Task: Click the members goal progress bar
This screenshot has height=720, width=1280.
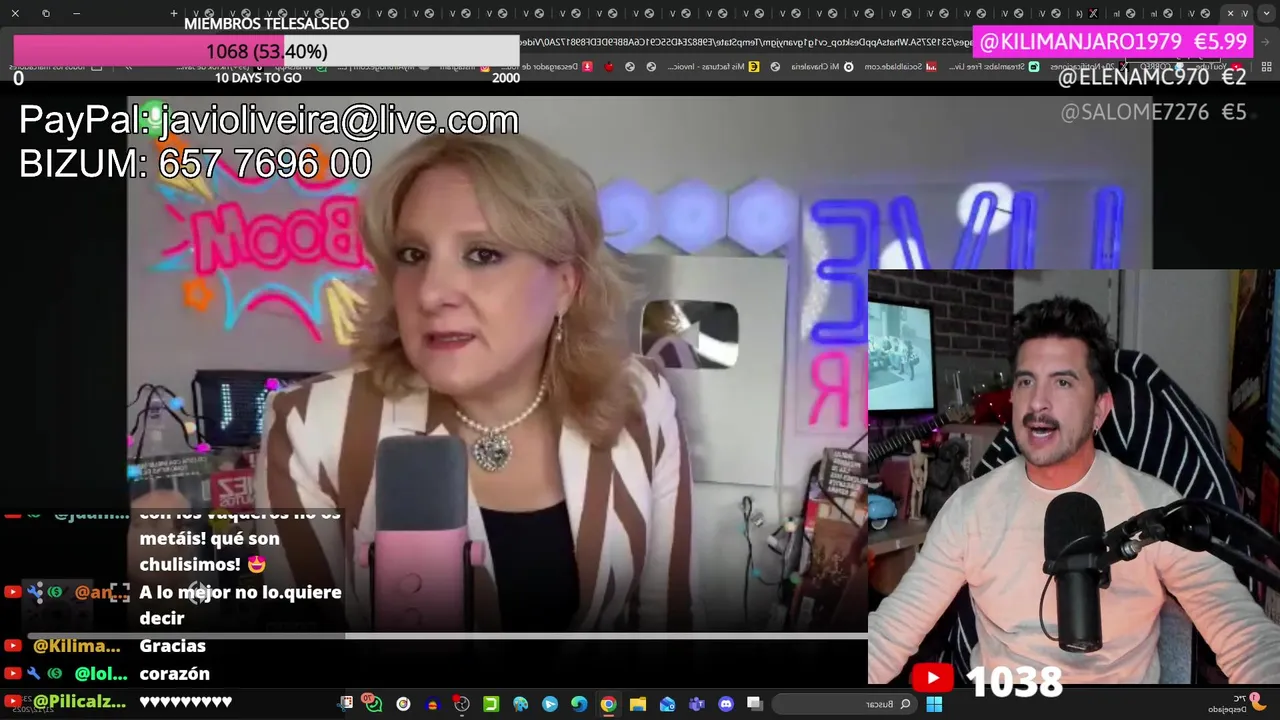Action: click(266, 51)
